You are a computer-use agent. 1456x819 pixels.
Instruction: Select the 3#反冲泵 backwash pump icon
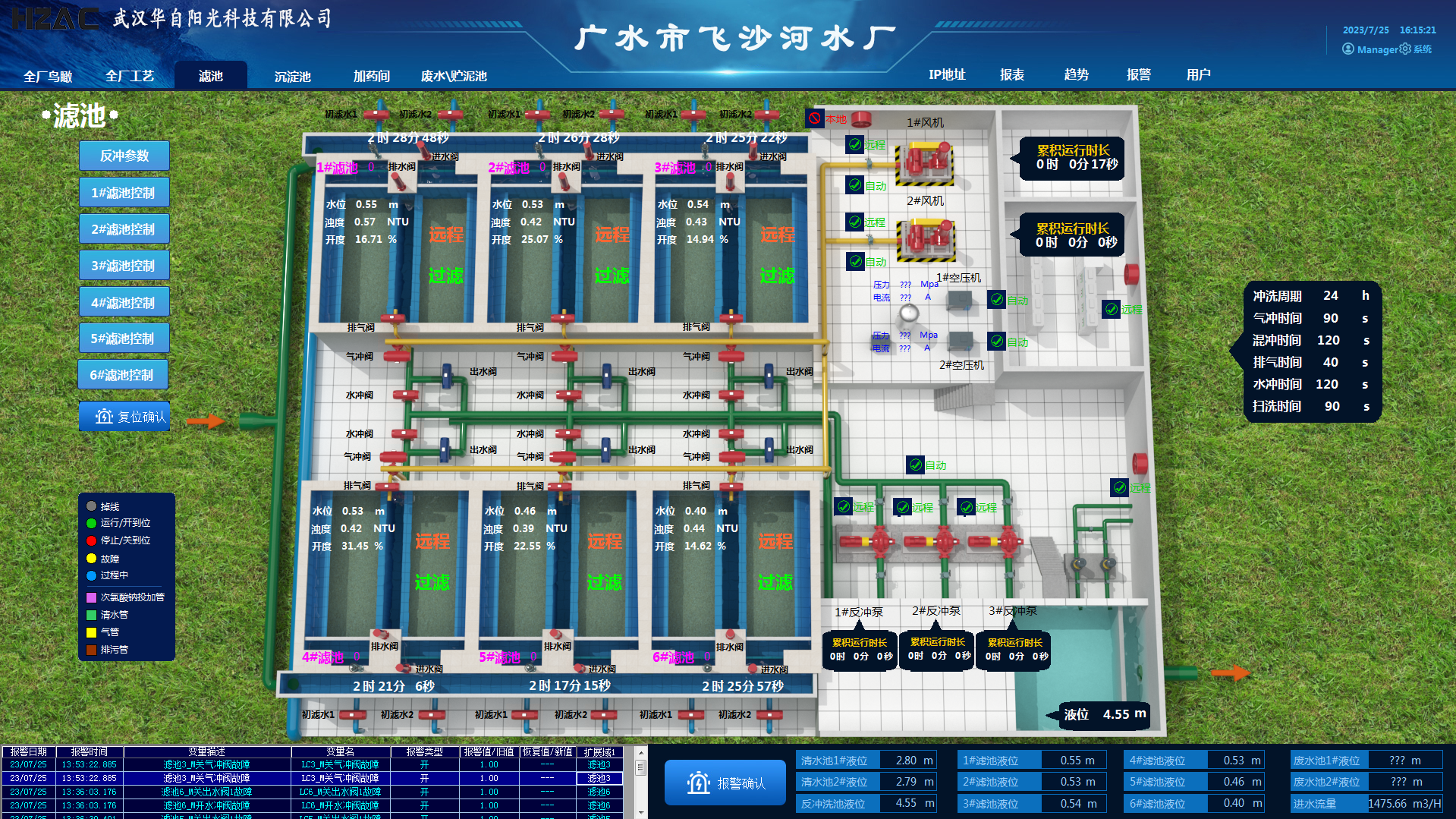(1000, 542)
